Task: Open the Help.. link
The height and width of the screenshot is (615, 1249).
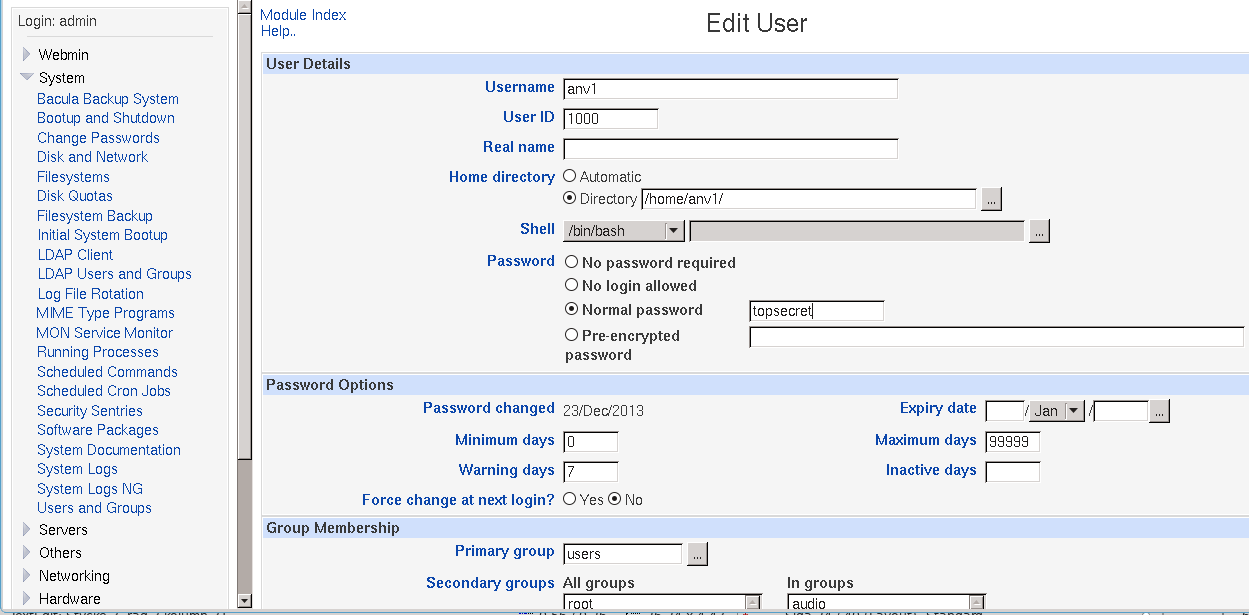Action: (278, 31)
